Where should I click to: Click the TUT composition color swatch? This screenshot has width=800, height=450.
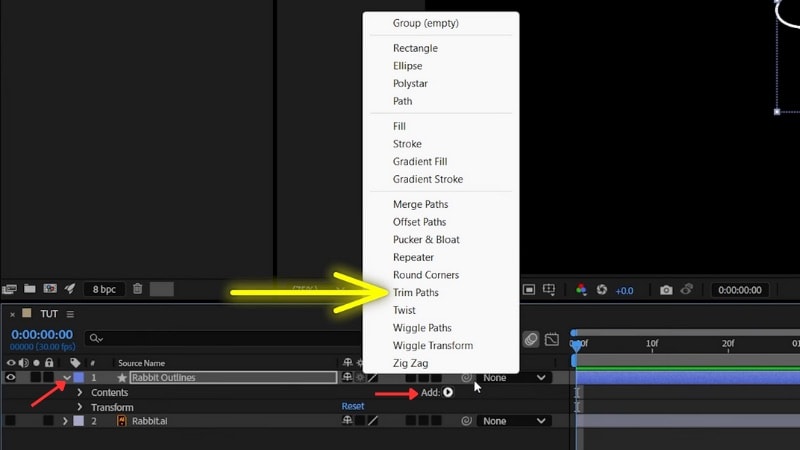pyautogui.click(x=27, y=313)
